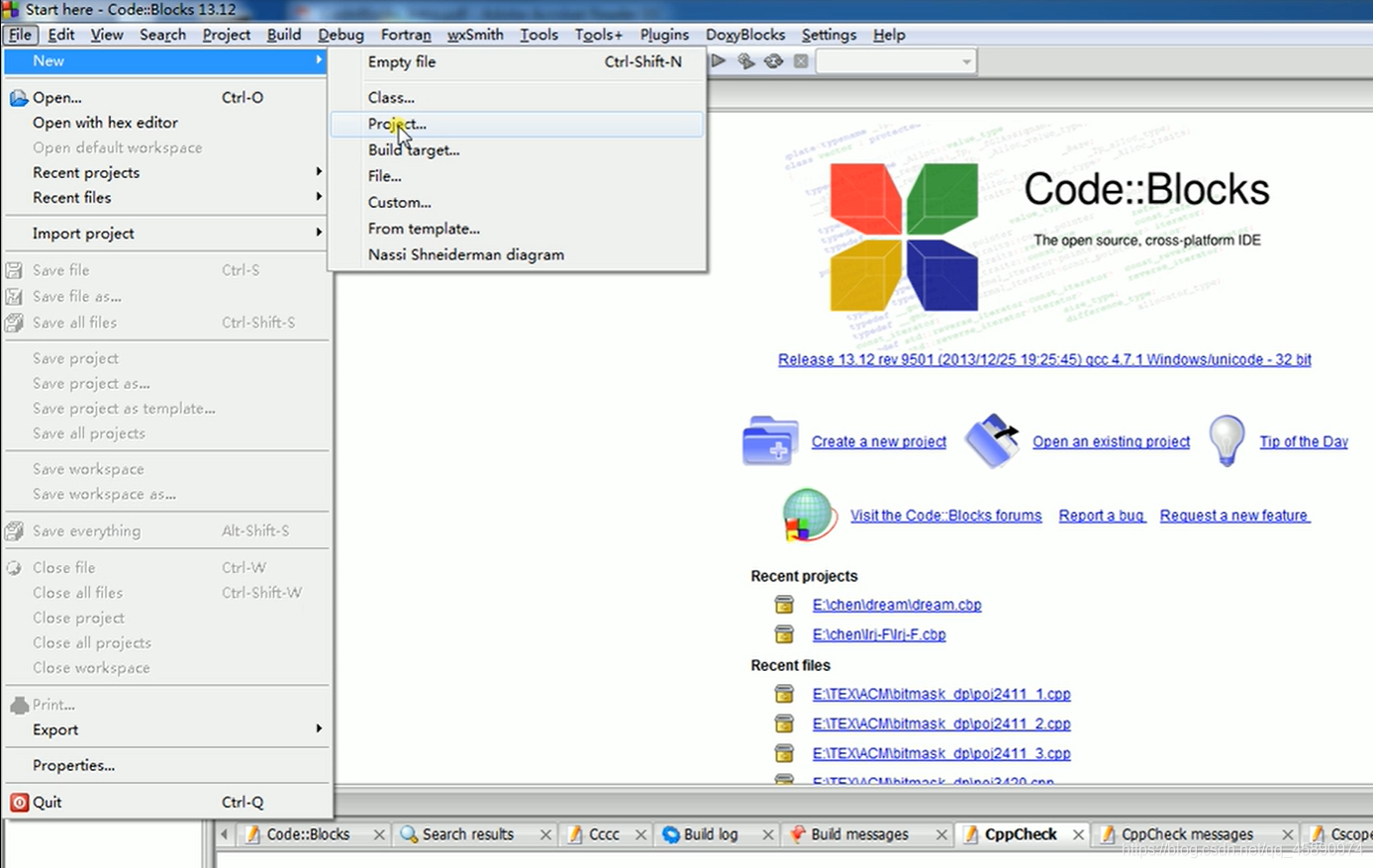
Task: Click the Search results tab magnifier icon
Action: [409, 834]
